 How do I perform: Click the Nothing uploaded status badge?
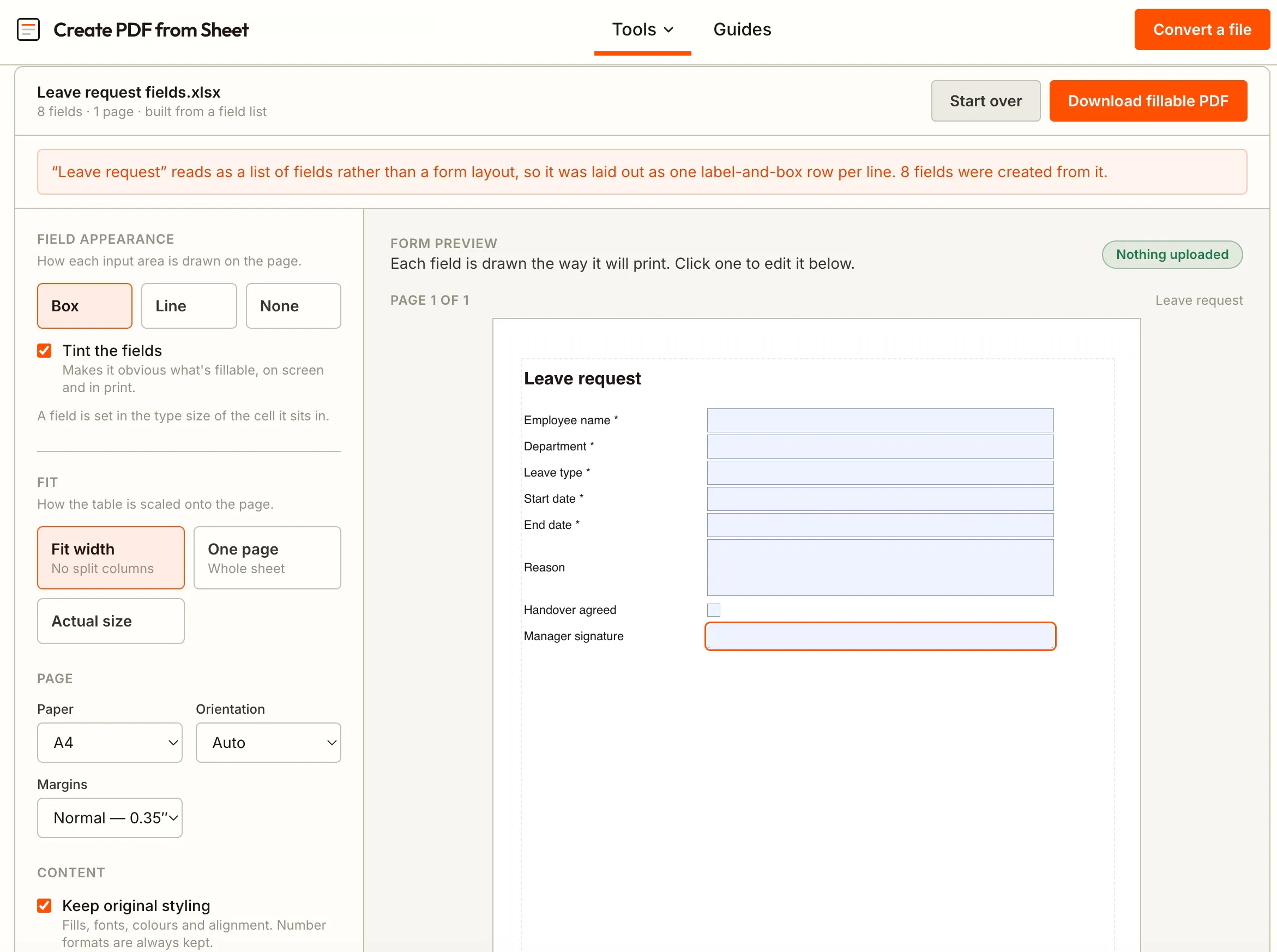point(1172,254)
